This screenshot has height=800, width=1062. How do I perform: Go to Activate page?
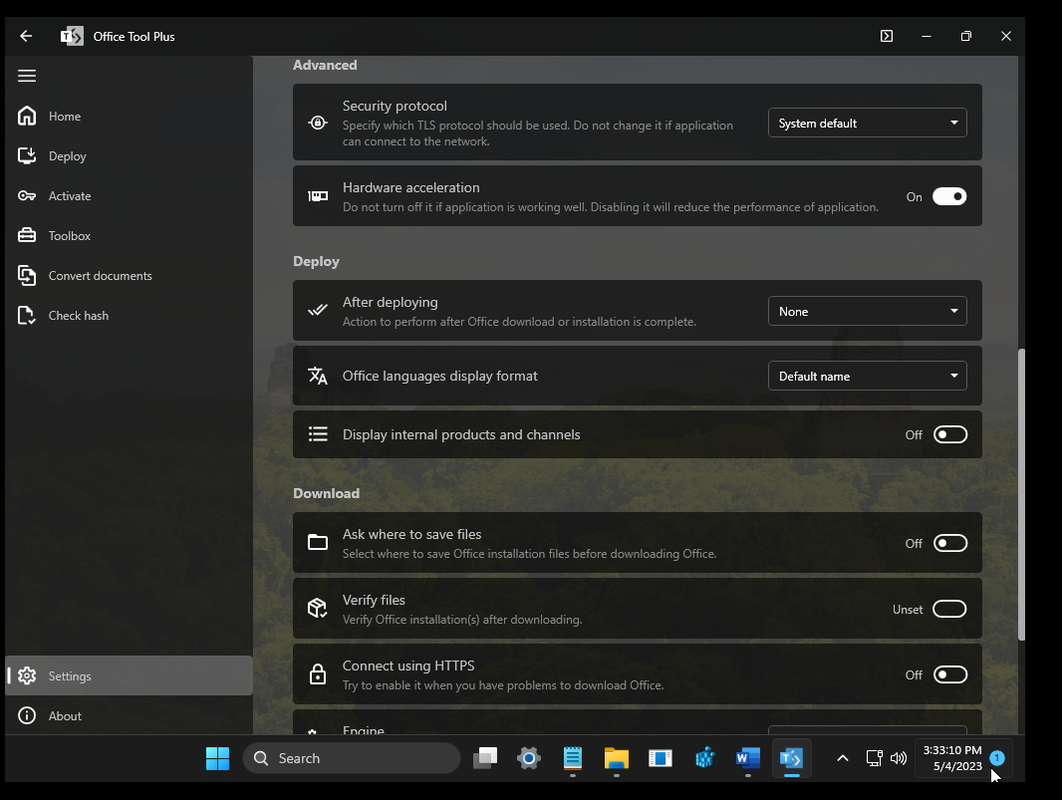tap(129, 196)
